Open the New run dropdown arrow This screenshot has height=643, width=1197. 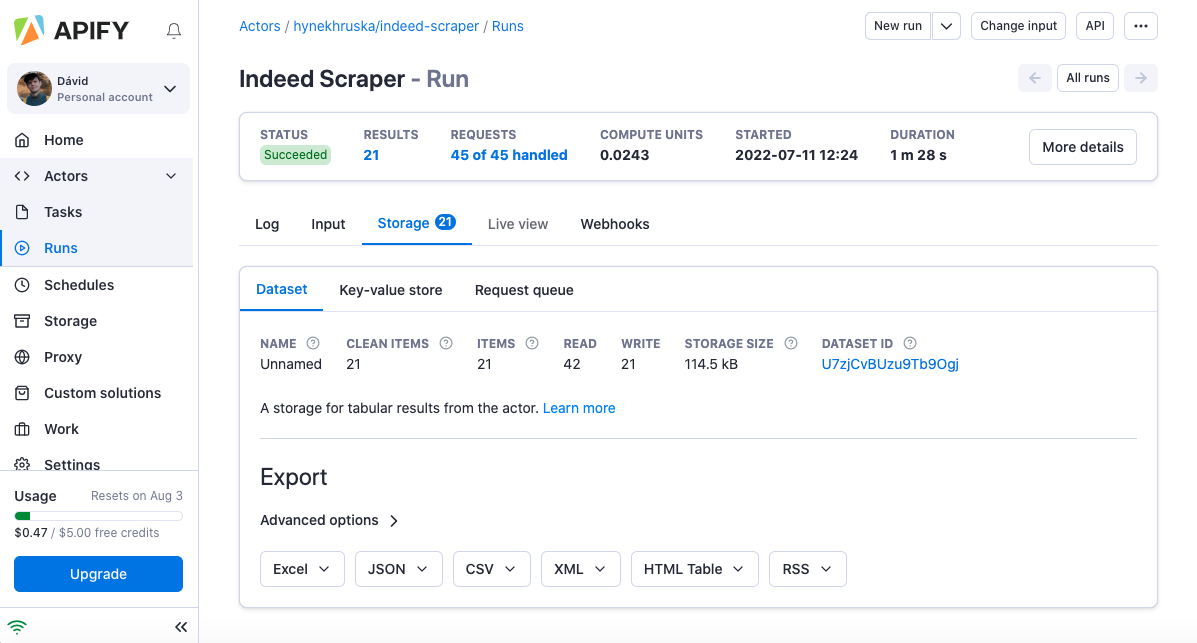point(946,26)
